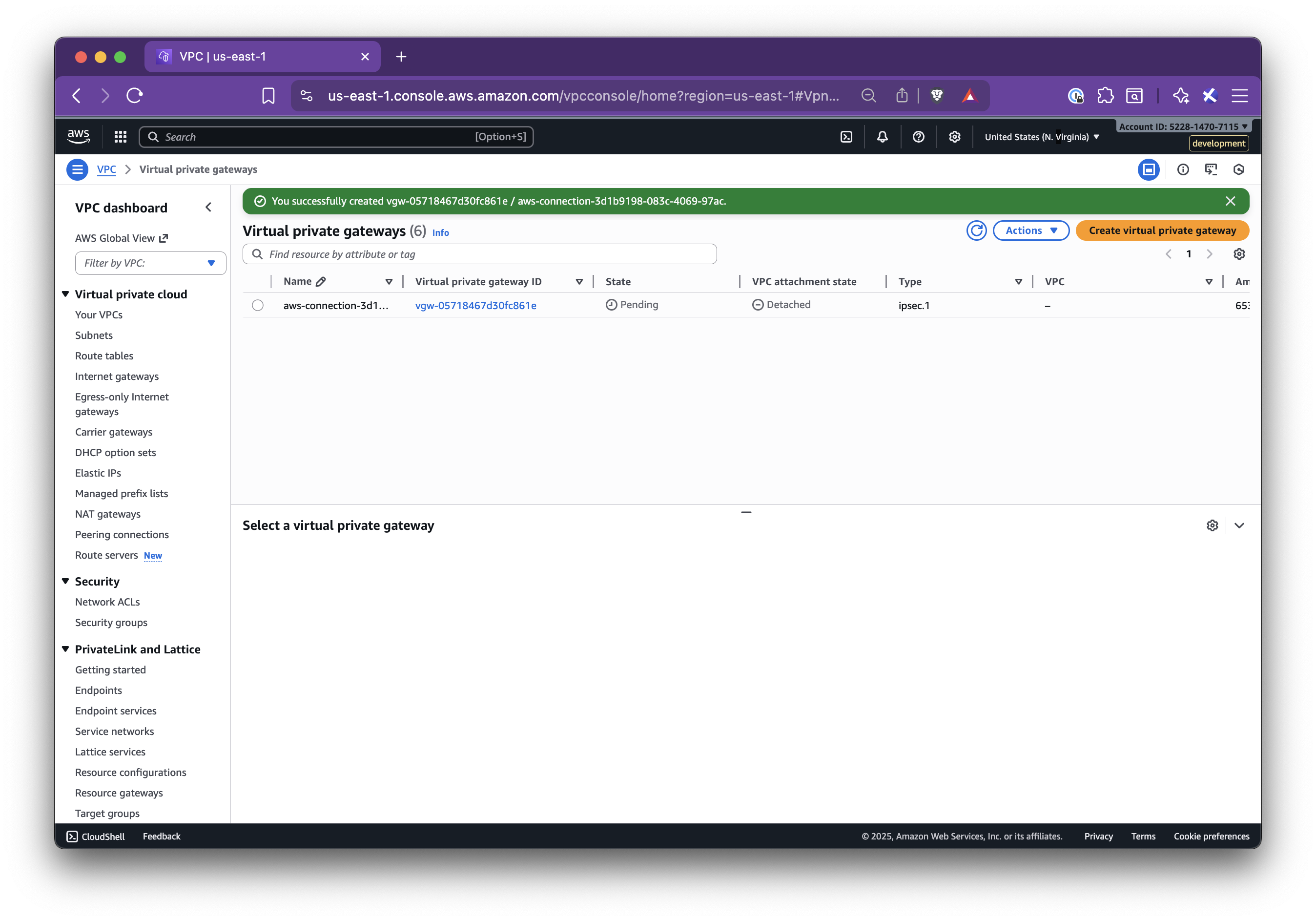
Task: Open the CloudShell terminal icon in top bar
Action: pyautogui.click(x=846, y=136)
